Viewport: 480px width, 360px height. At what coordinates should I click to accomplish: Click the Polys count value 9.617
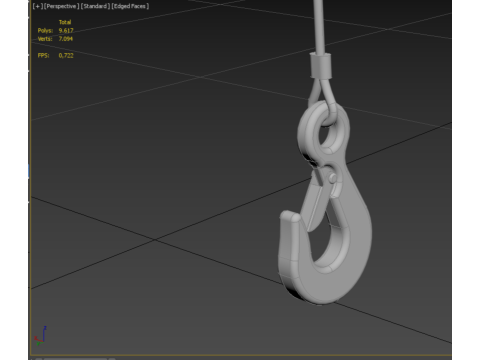click(66, 30)
